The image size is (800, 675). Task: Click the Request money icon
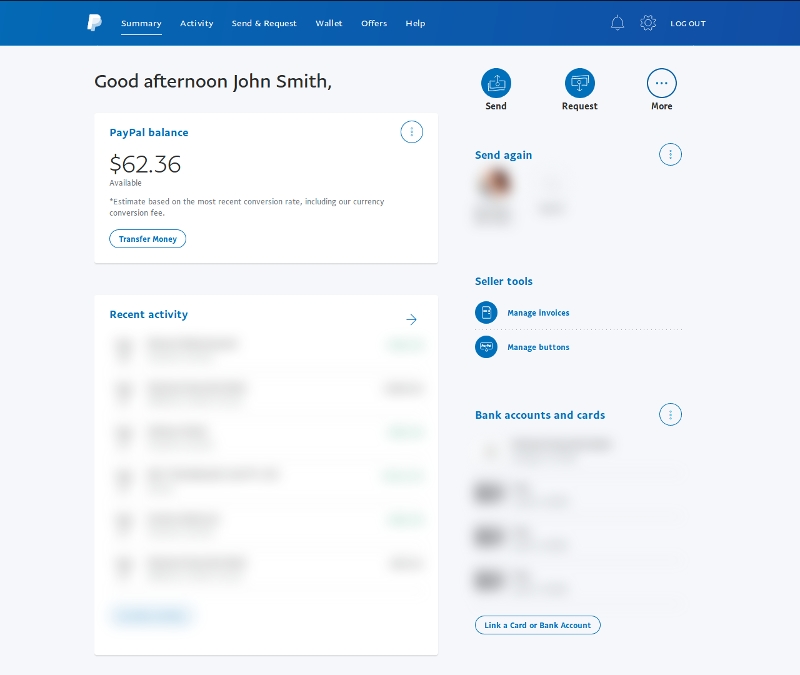tap(579, 83)
